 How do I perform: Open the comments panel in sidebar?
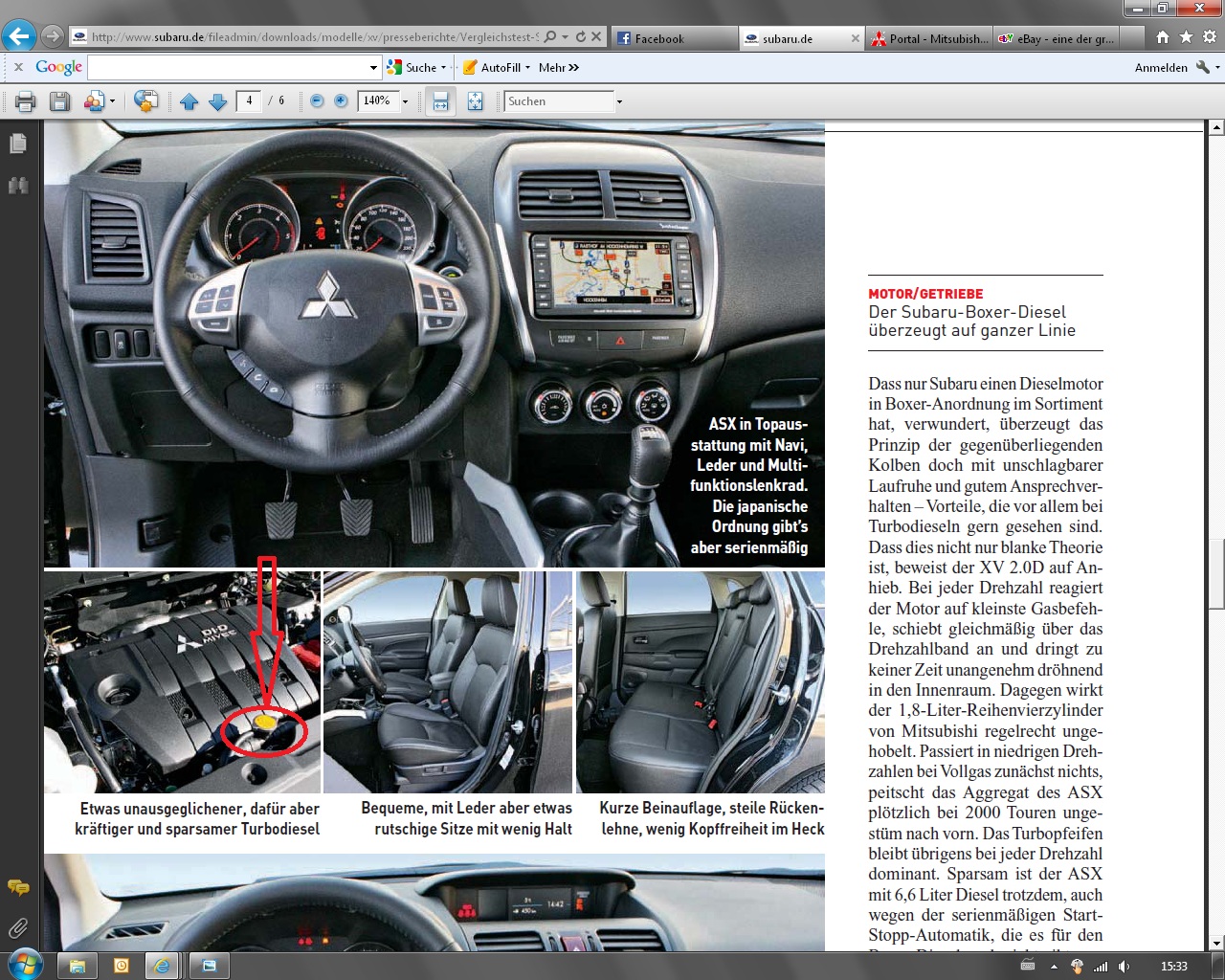point(18,887)
